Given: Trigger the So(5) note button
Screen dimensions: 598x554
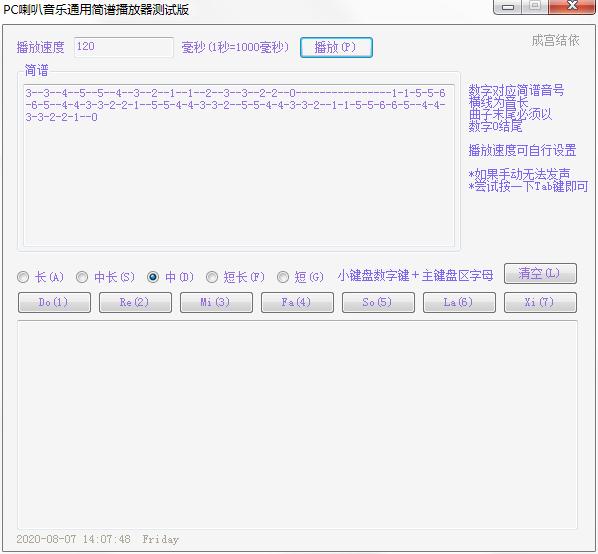Looking at the screenshot, I should [x=378, y=303].
